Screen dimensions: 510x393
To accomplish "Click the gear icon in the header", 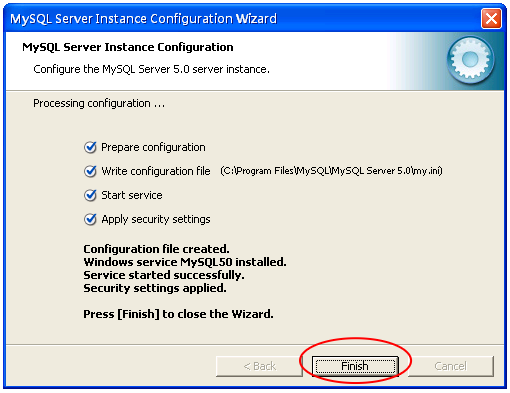I will tap(470, 60).
